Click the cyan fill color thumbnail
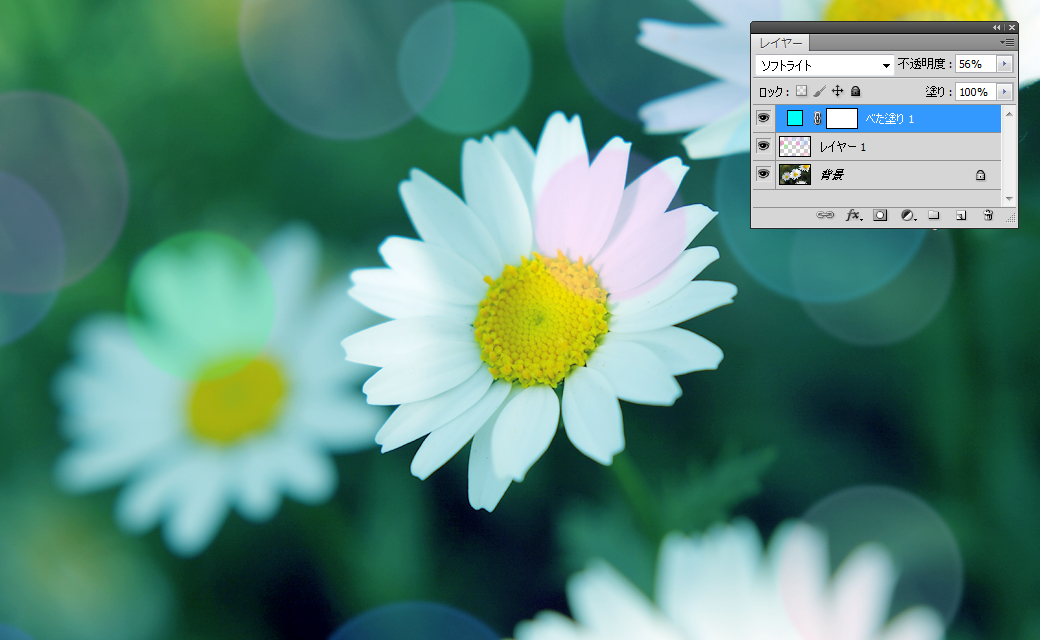Screen dimensions: 1040x640 click(x=795, y=118)
